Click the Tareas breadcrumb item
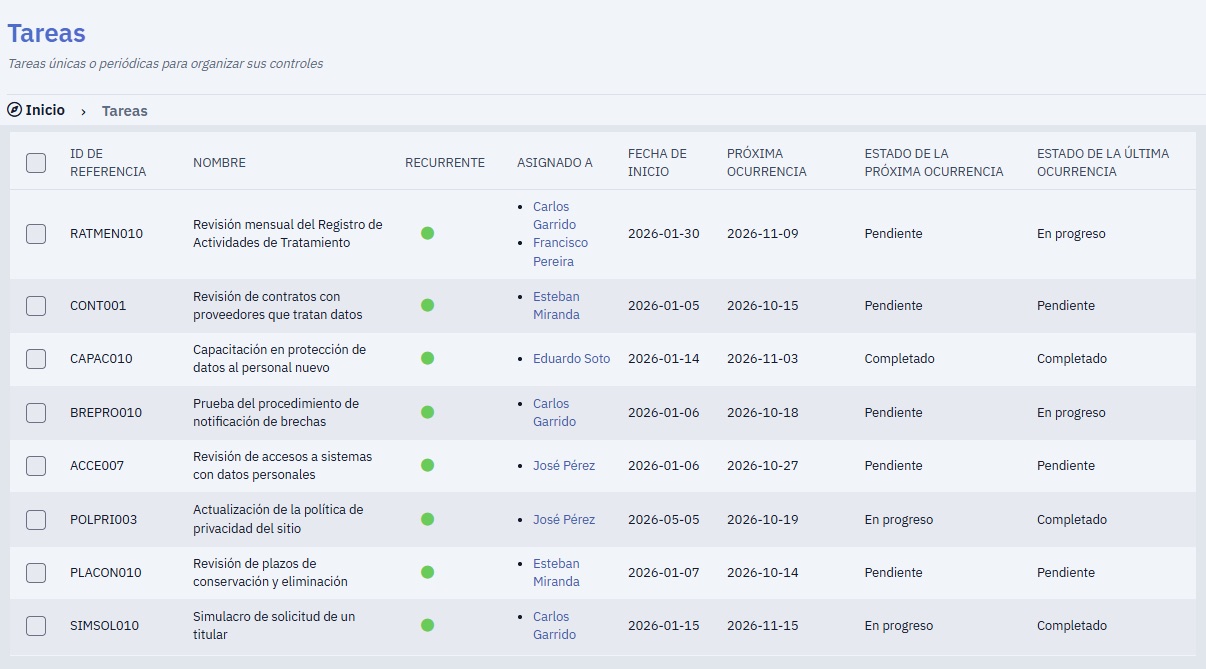1206x669 pixels. tap(125, 111)
